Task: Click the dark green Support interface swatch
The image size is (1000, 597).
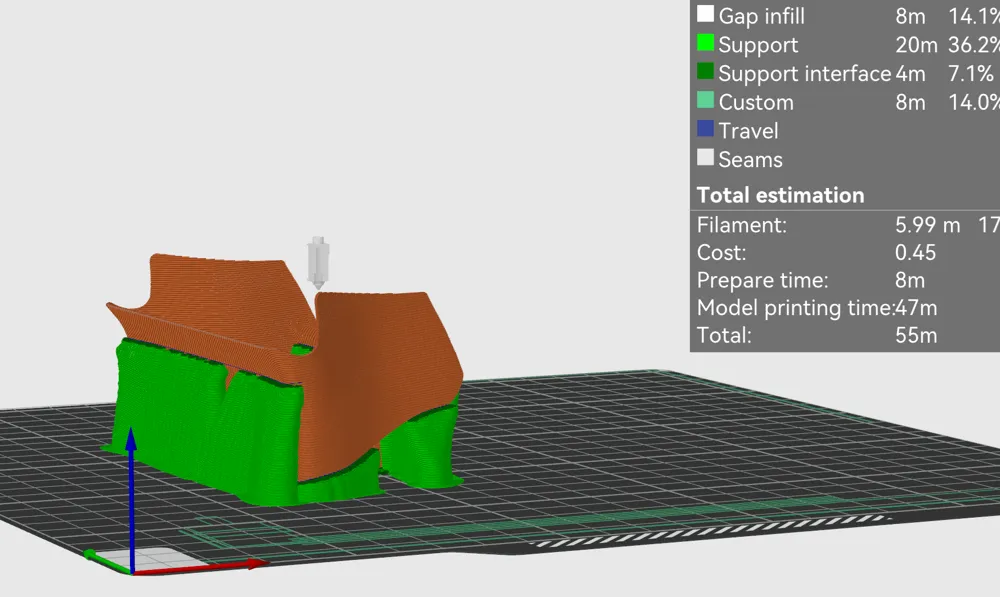Action: [706, 73]
